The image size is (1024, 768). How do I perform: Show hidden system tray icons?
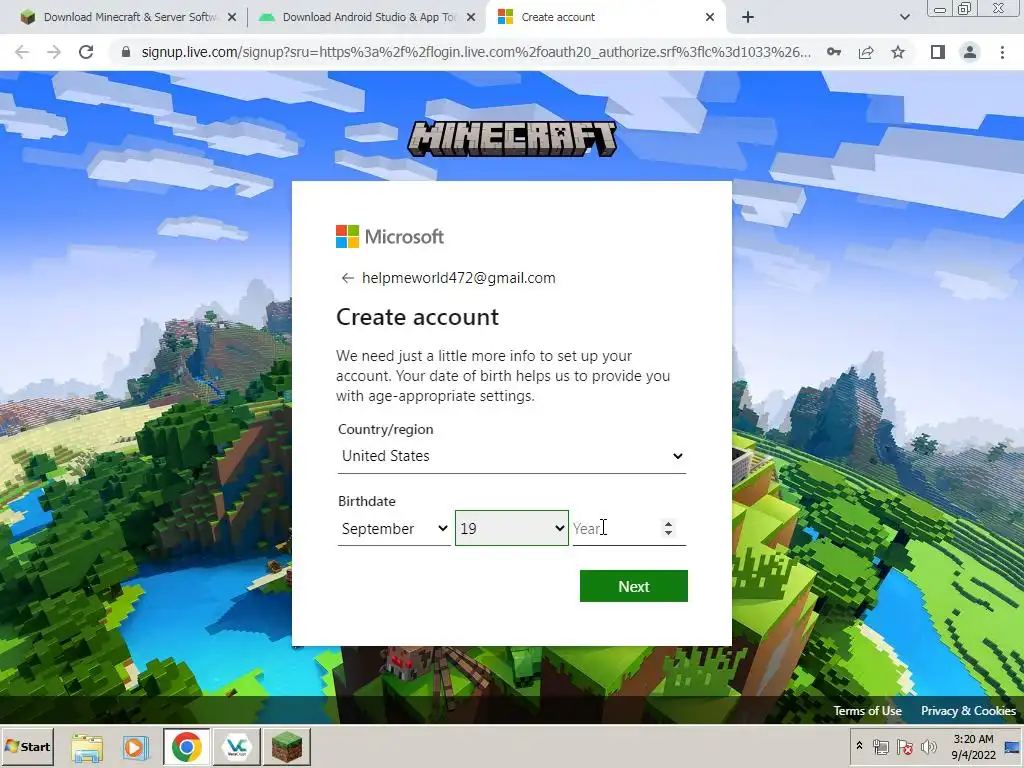click(x=859, y=746)
